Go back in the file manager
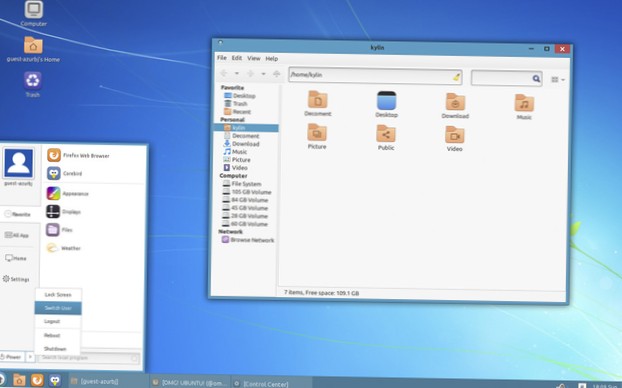 click(224, 73)
